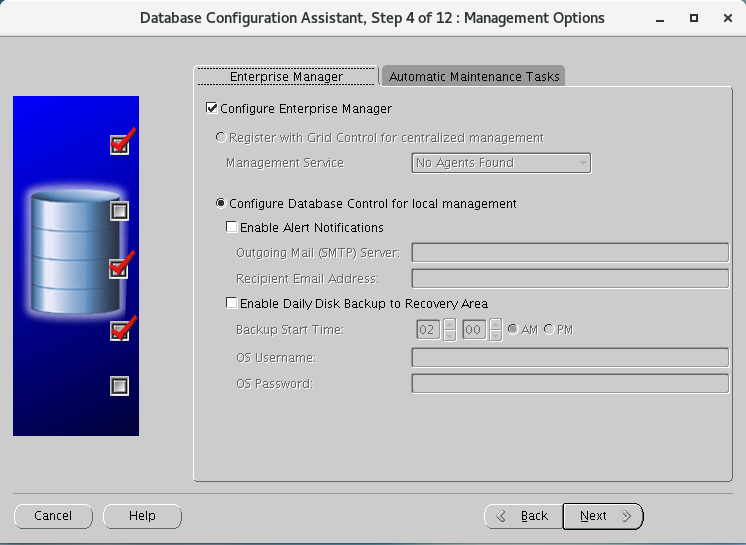Enable Alert Notifications checkbox
746x545 pixels.
pos(232,227)
